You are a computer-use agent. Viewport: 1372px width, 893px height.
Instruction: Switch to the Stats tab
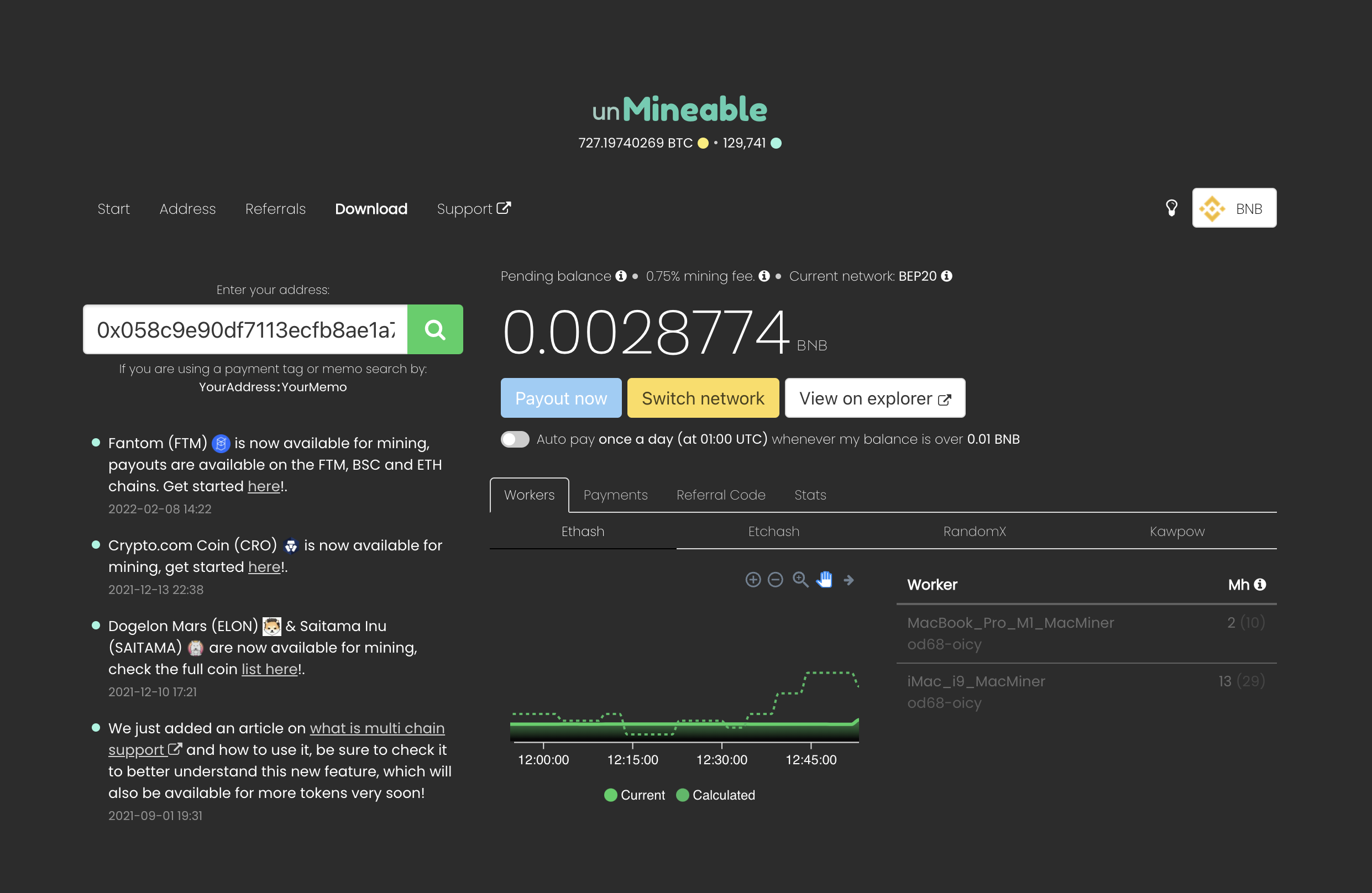pyautogui.click(x=810, y=495)
